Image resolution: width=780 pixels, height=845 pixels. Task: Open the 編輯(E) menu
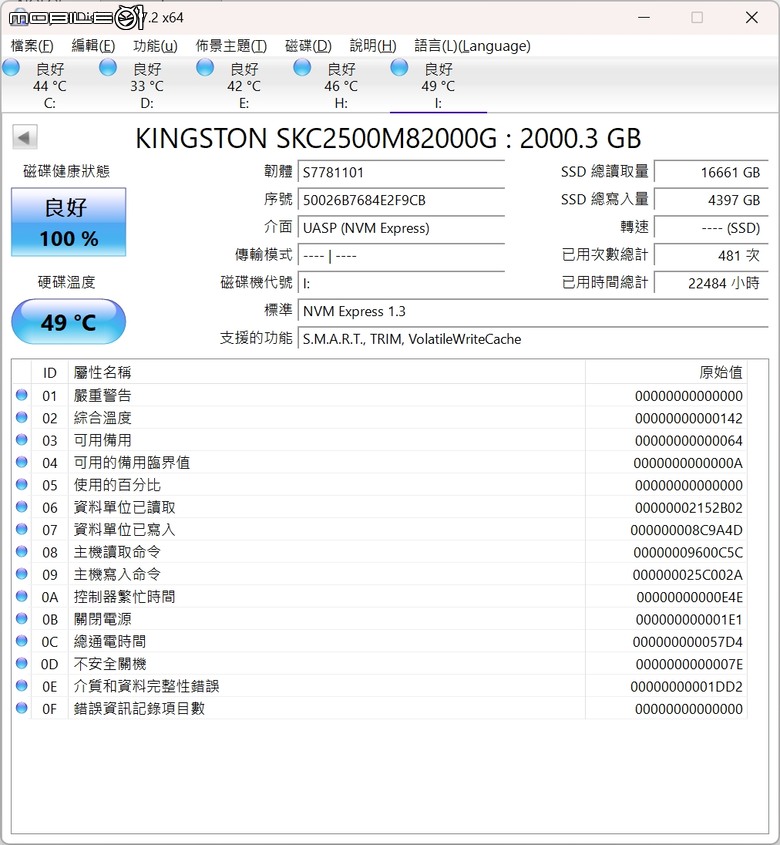click(x=93, y=46)
